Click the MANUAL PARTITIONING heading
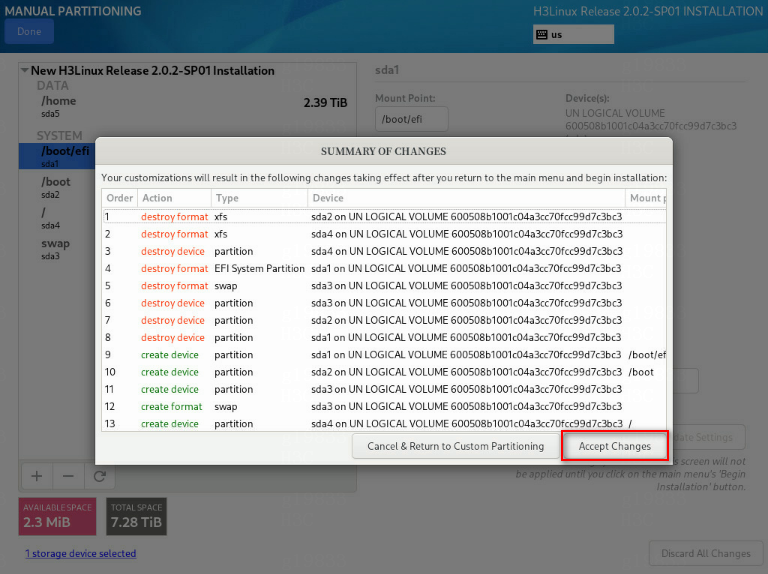Image resolution: width=768 pixels, height=574 pixels. (73, 11)
